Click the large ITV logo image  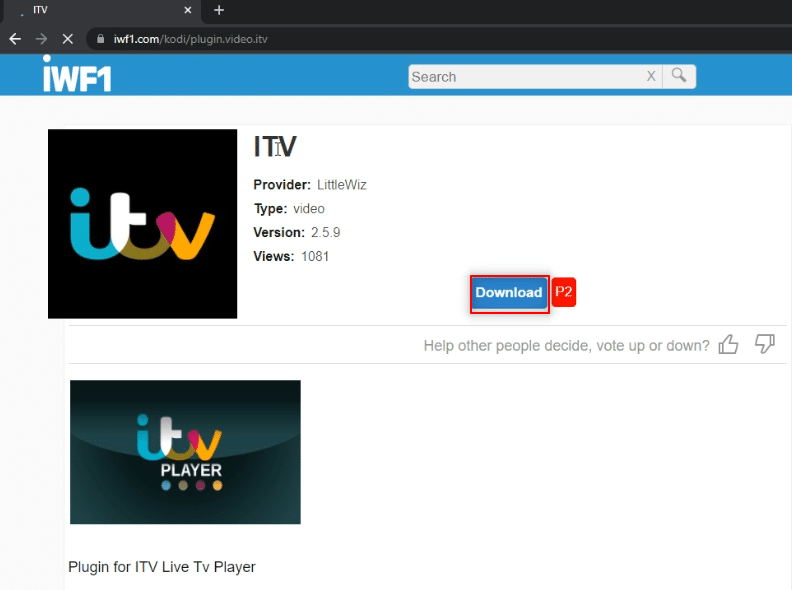pyautogui.click(x=142, y=224)
